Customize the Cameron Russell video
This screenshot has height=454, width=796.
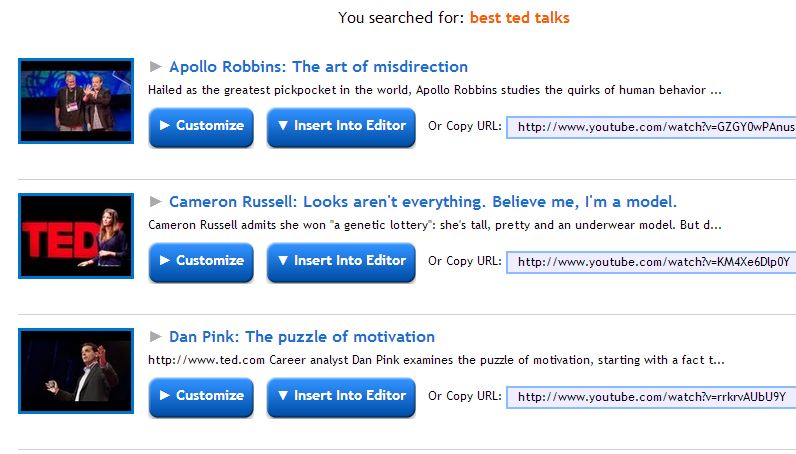(201, 261)
